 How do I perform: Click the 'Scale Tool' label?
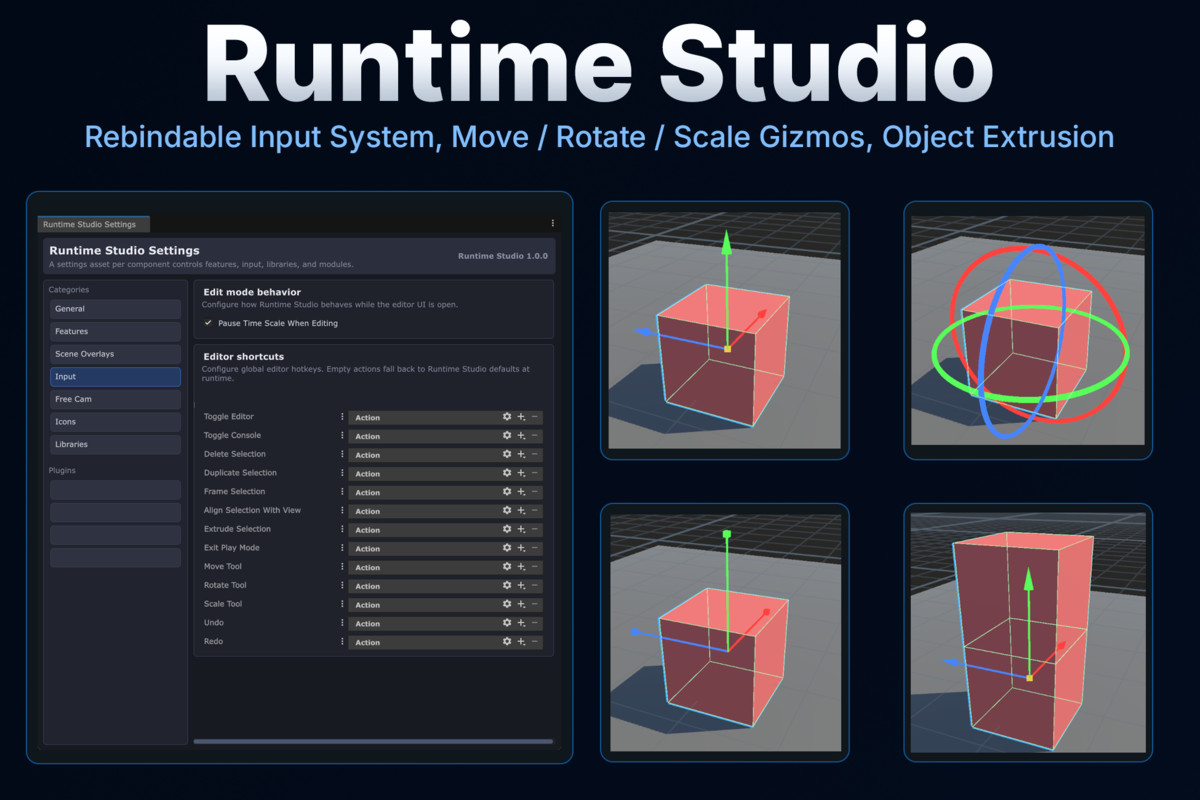[x=223, y=604]
